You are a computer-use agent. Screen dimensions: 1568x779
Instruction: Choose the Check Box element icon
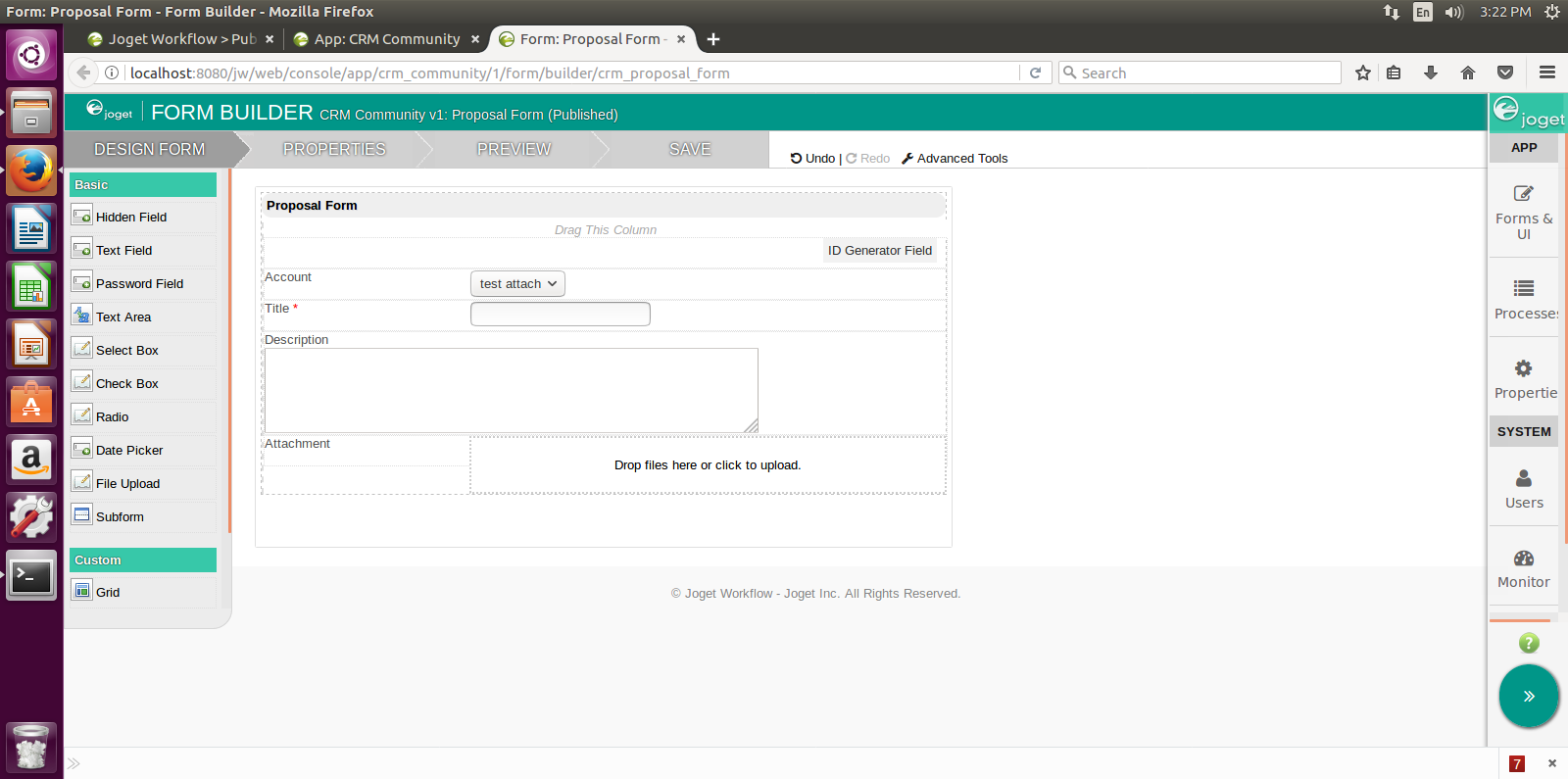(x=82, y=383)
